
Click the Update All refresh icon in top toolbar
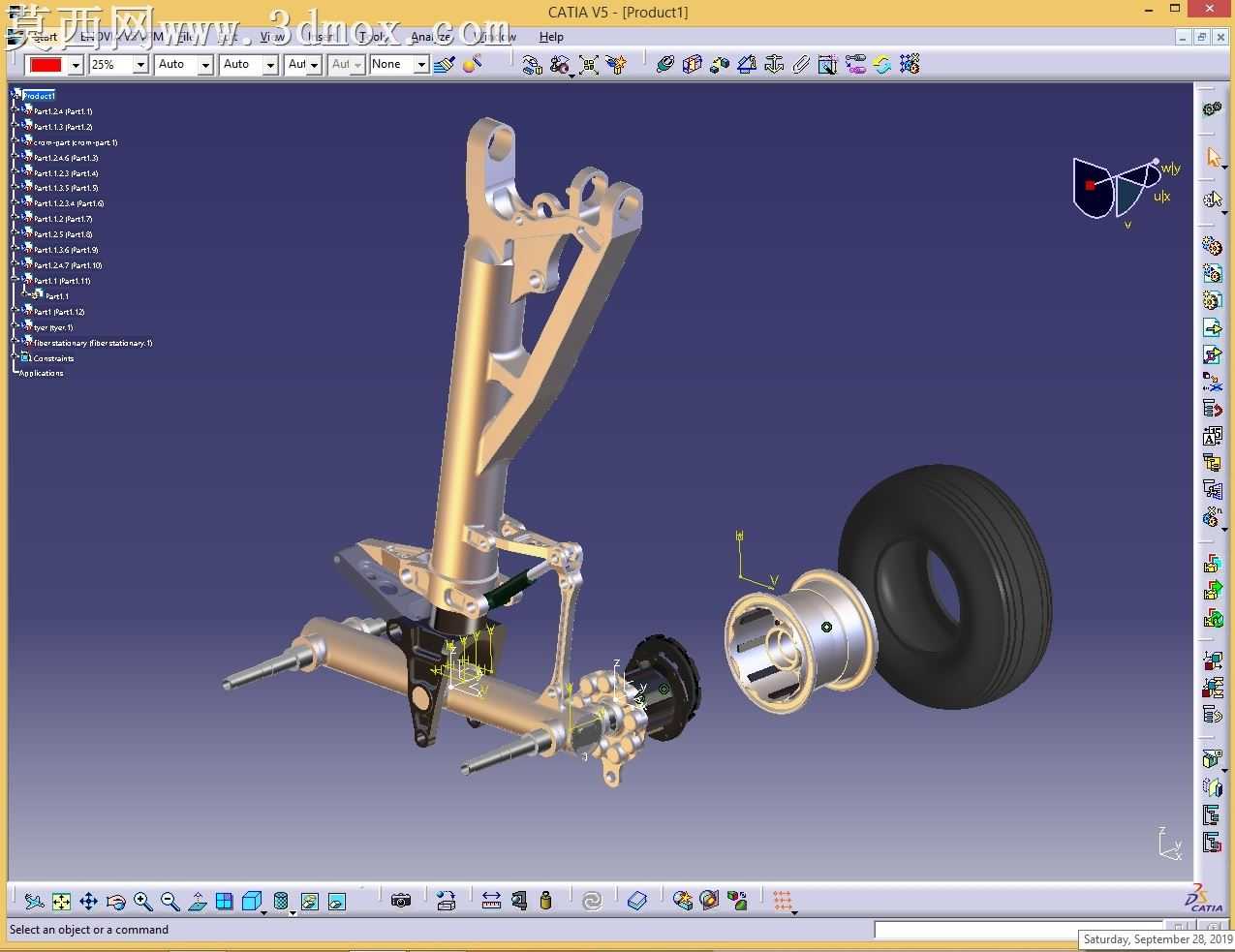click(x=881, y=65)
